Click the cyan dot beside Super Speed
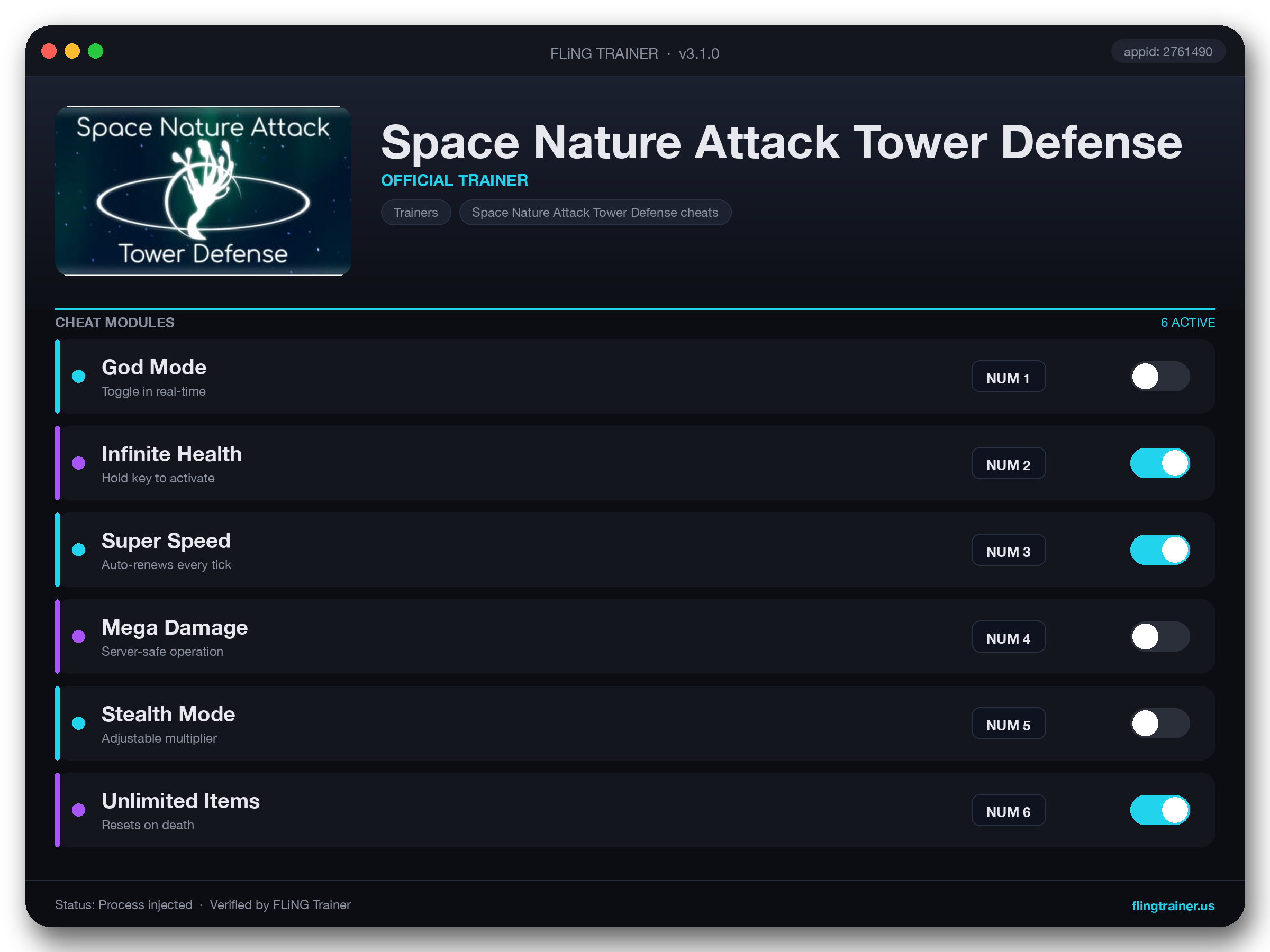Viewport: 1270px width, 952px height. pos(79,550)
